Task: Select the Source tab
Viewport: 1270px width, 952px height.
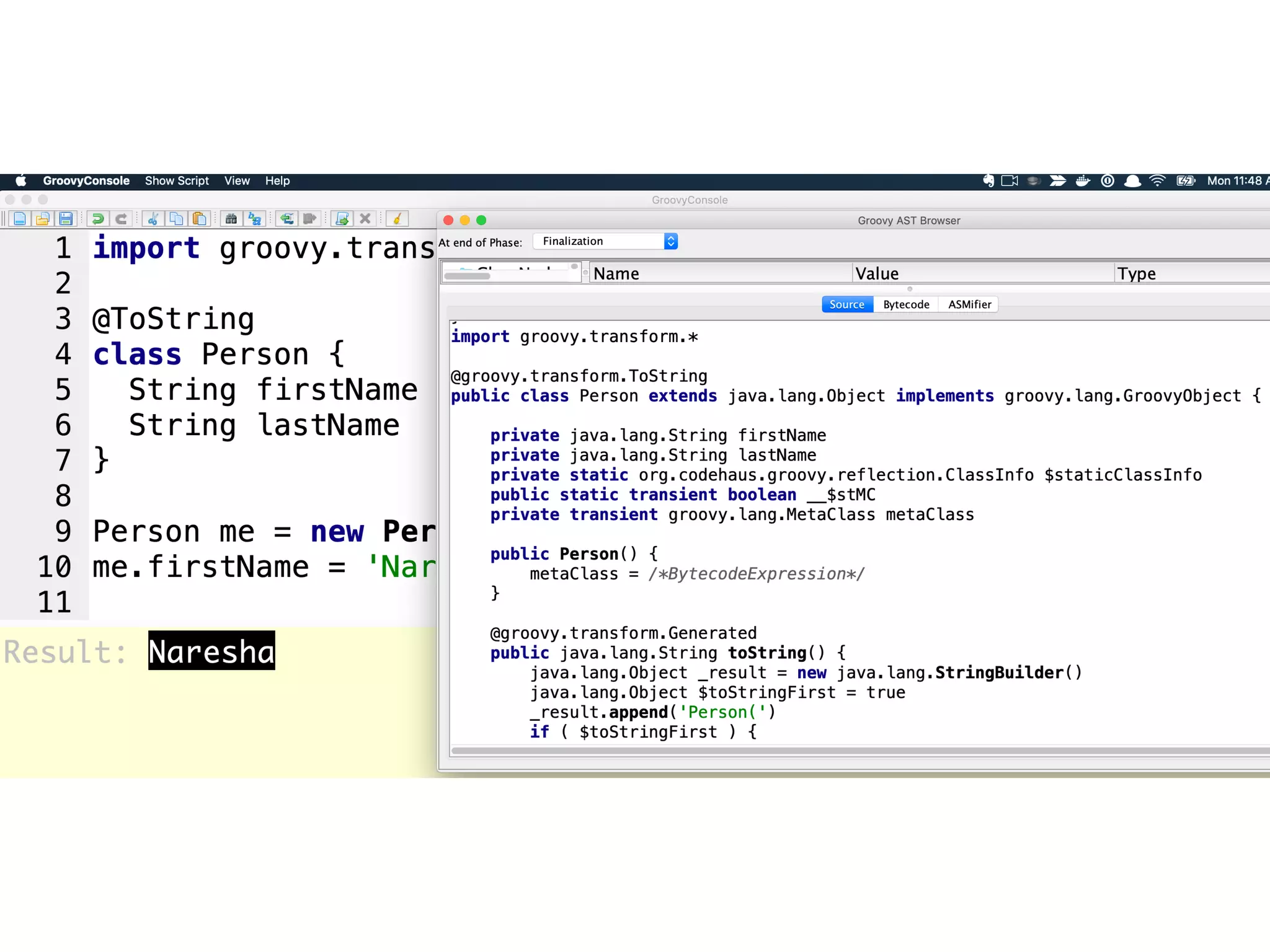Action: [x=846, y=304]
